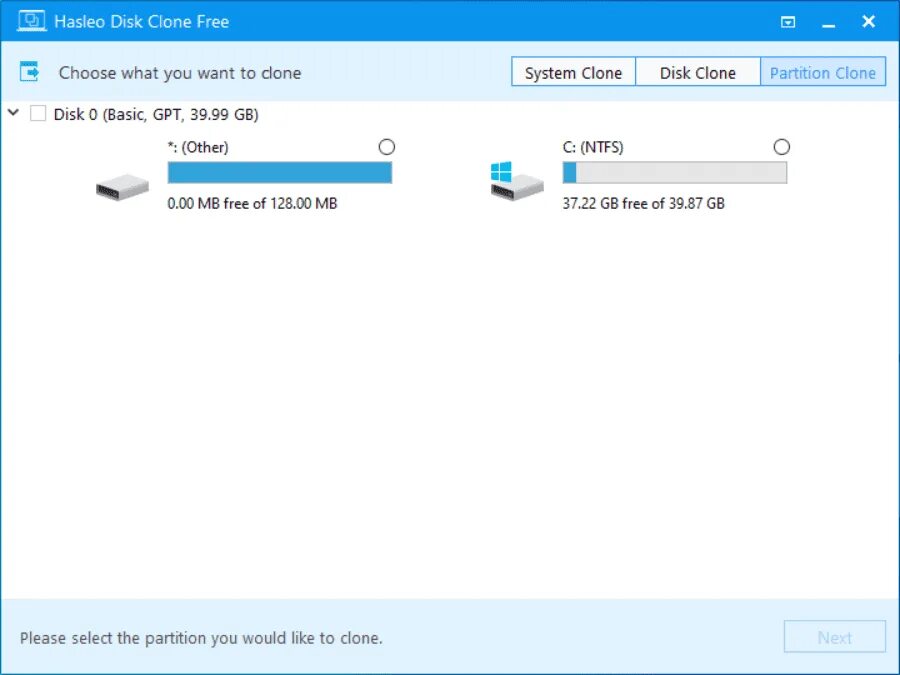This screenshot has height=675, width=900.
Task: Click the Hasleo Disk Clone app logo icon
Action: coord(32,21)
